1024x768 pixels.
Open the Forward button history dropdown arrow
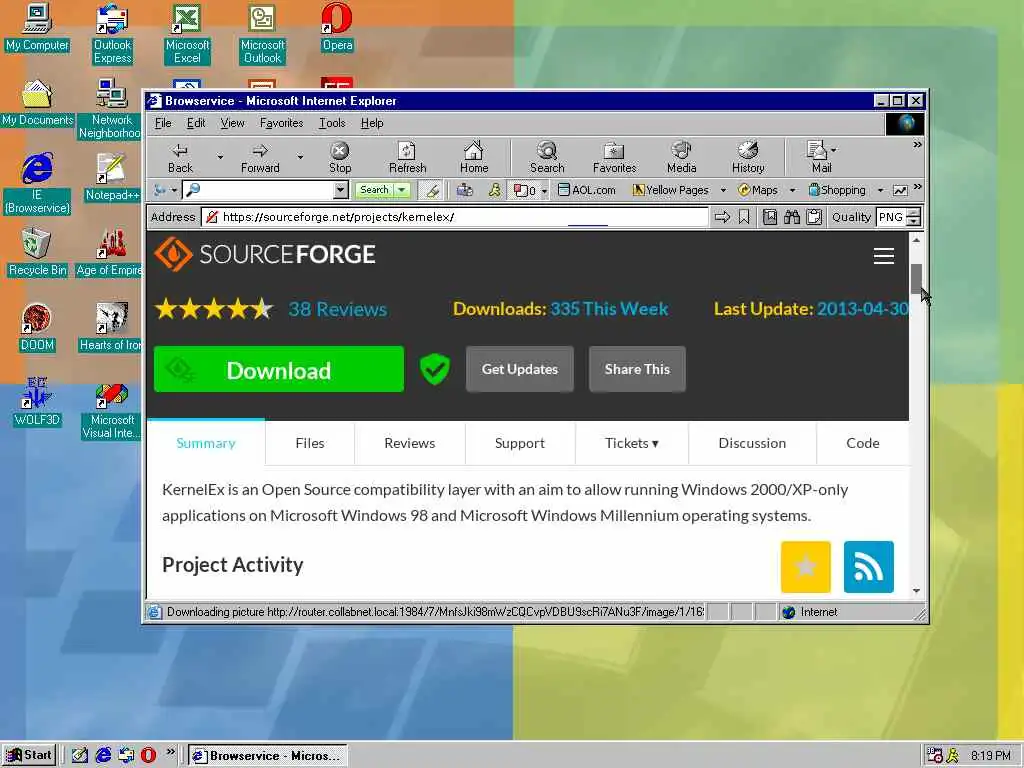(x=300, y=157)
